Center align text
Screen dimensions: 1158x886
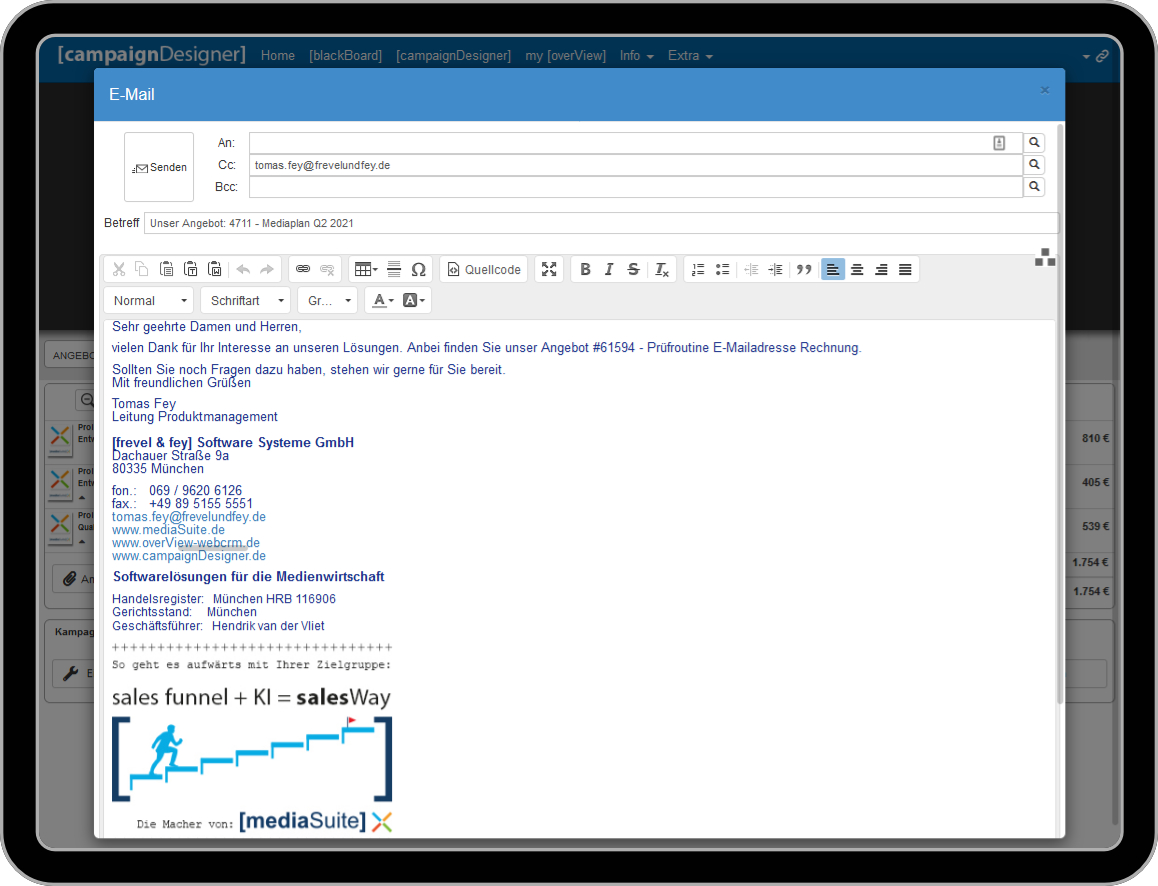click(857, 269)
